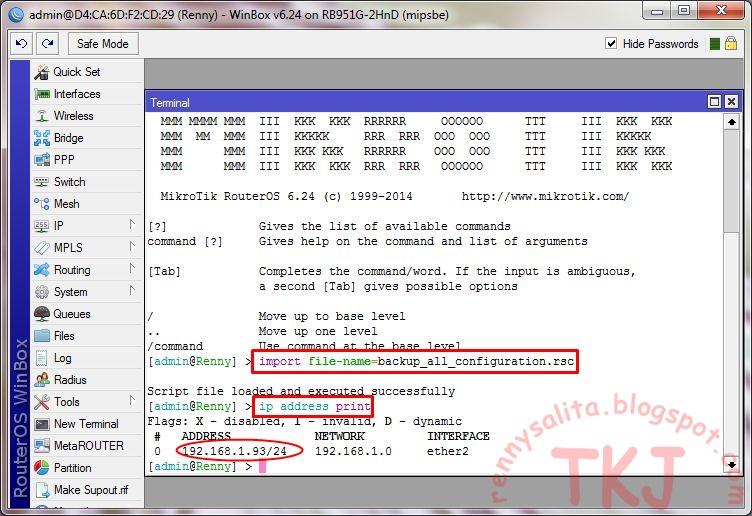Image resolution: width=752 pixels, height=516 pixels.
Task: Select Make Supout.rif menu label
Action: tap(91, 490)
